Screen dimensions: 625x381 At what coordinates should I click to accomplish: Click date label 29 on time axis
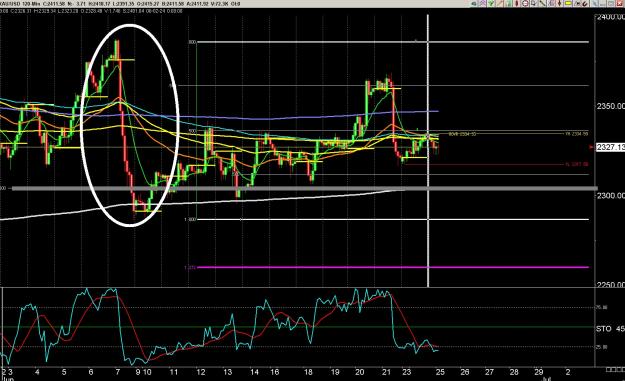539,372
